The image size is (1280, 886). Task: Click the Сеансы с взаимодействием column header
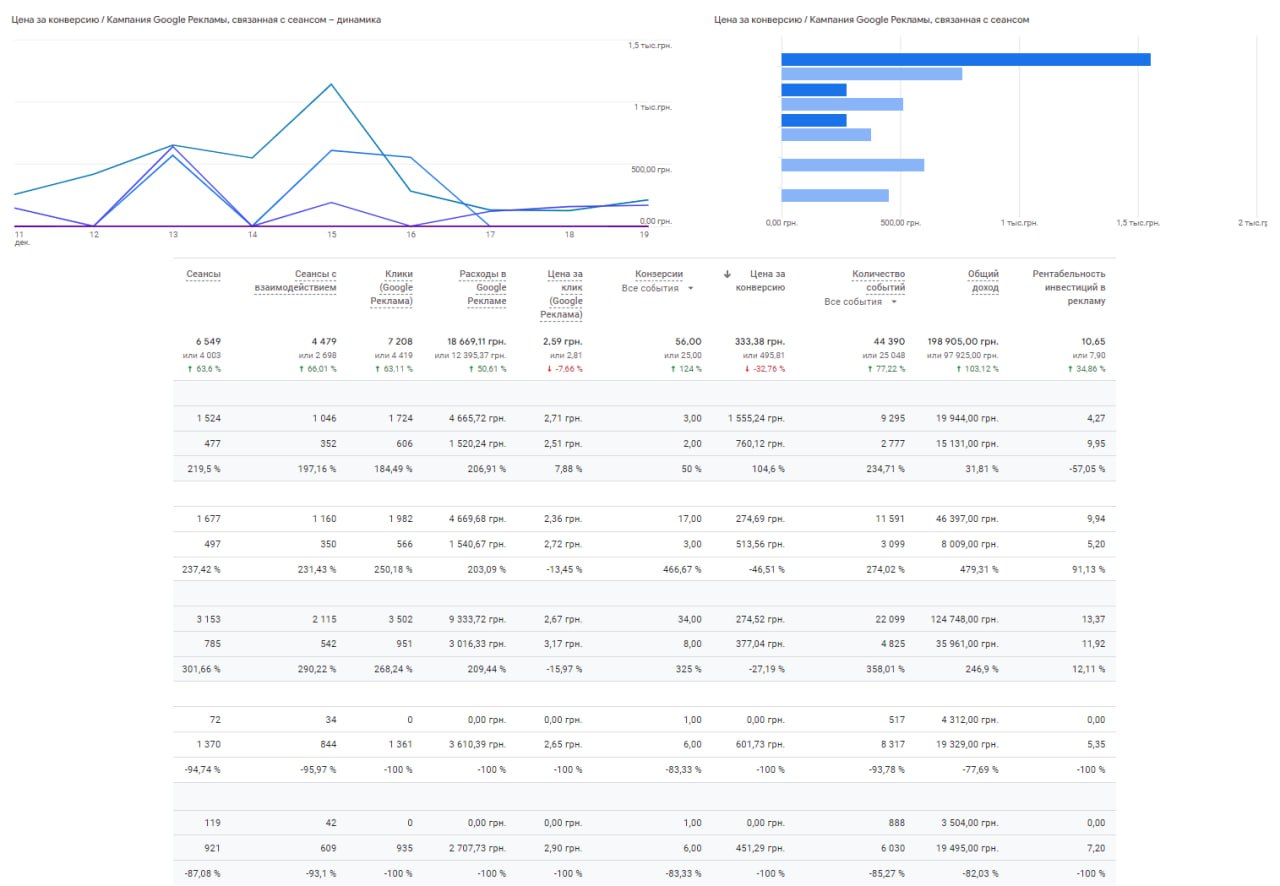tap(295, 281)
